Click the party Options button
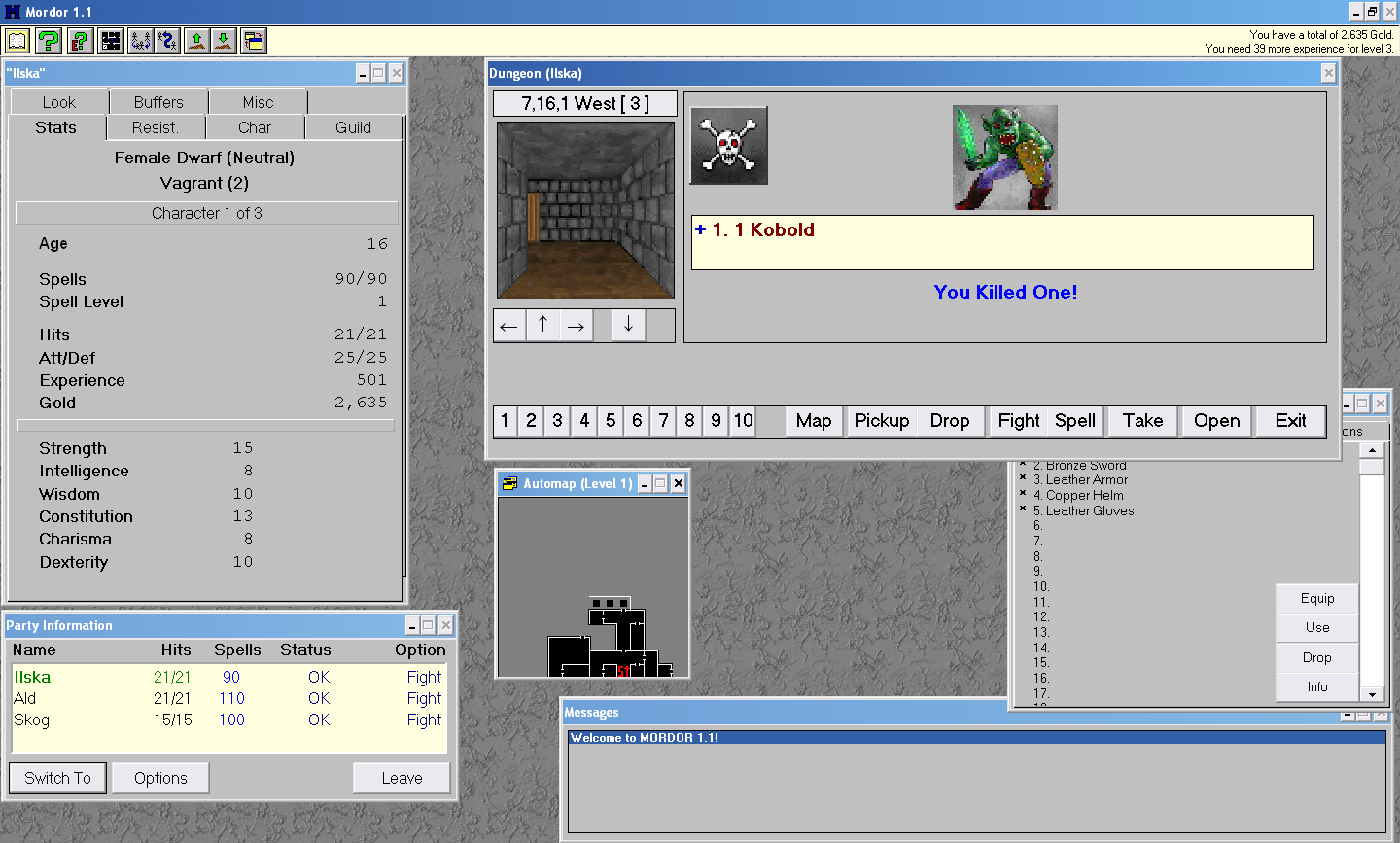Screen dimensions: 1400x843 (x=160, y=778)
